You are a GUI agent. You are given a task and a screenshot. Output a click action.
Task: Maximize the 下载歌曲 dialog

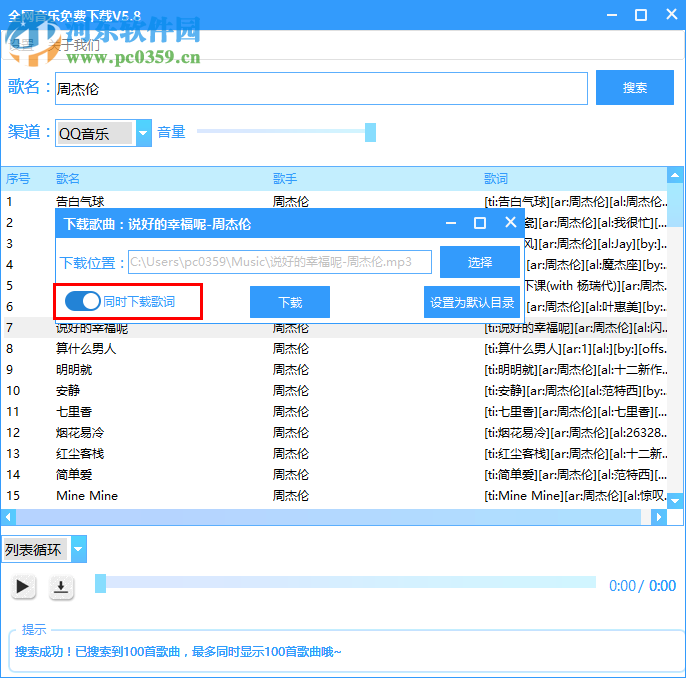pyautogui.click(x=480, y=223)
